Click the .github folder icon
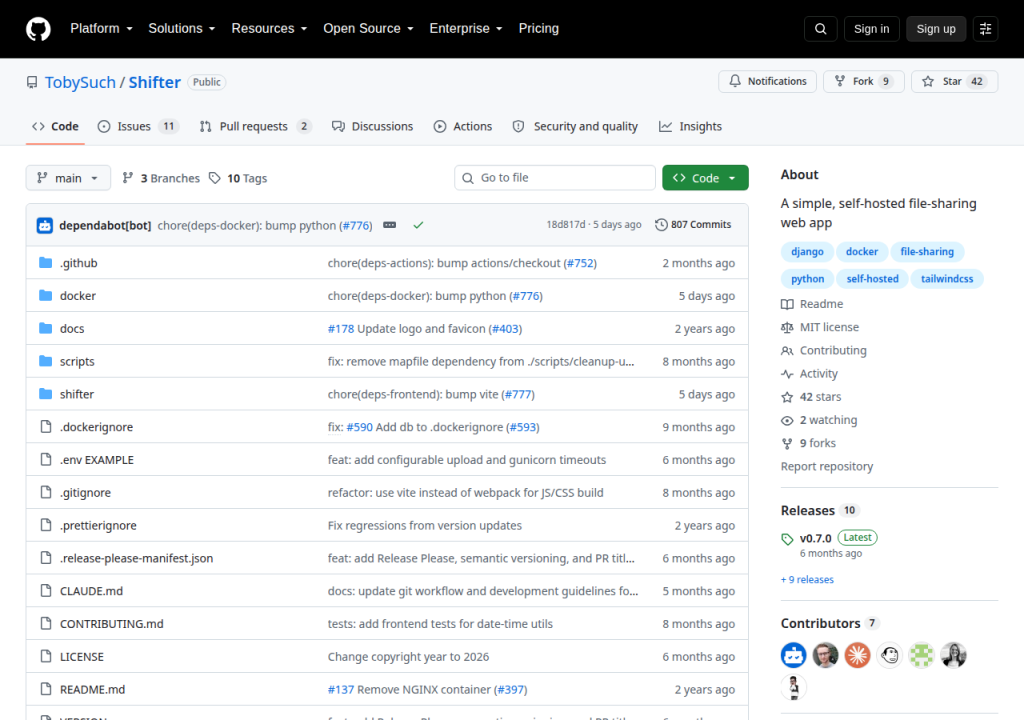Image resolution: width=1024 pixels, height=720 pixels. coord(46,263)
